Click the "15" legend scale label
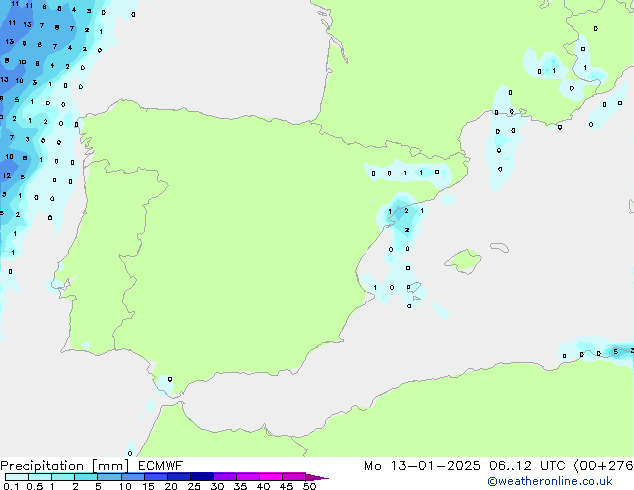Image resolution: width=634 pixels, height=490 pixels. [x=148, y=486]
